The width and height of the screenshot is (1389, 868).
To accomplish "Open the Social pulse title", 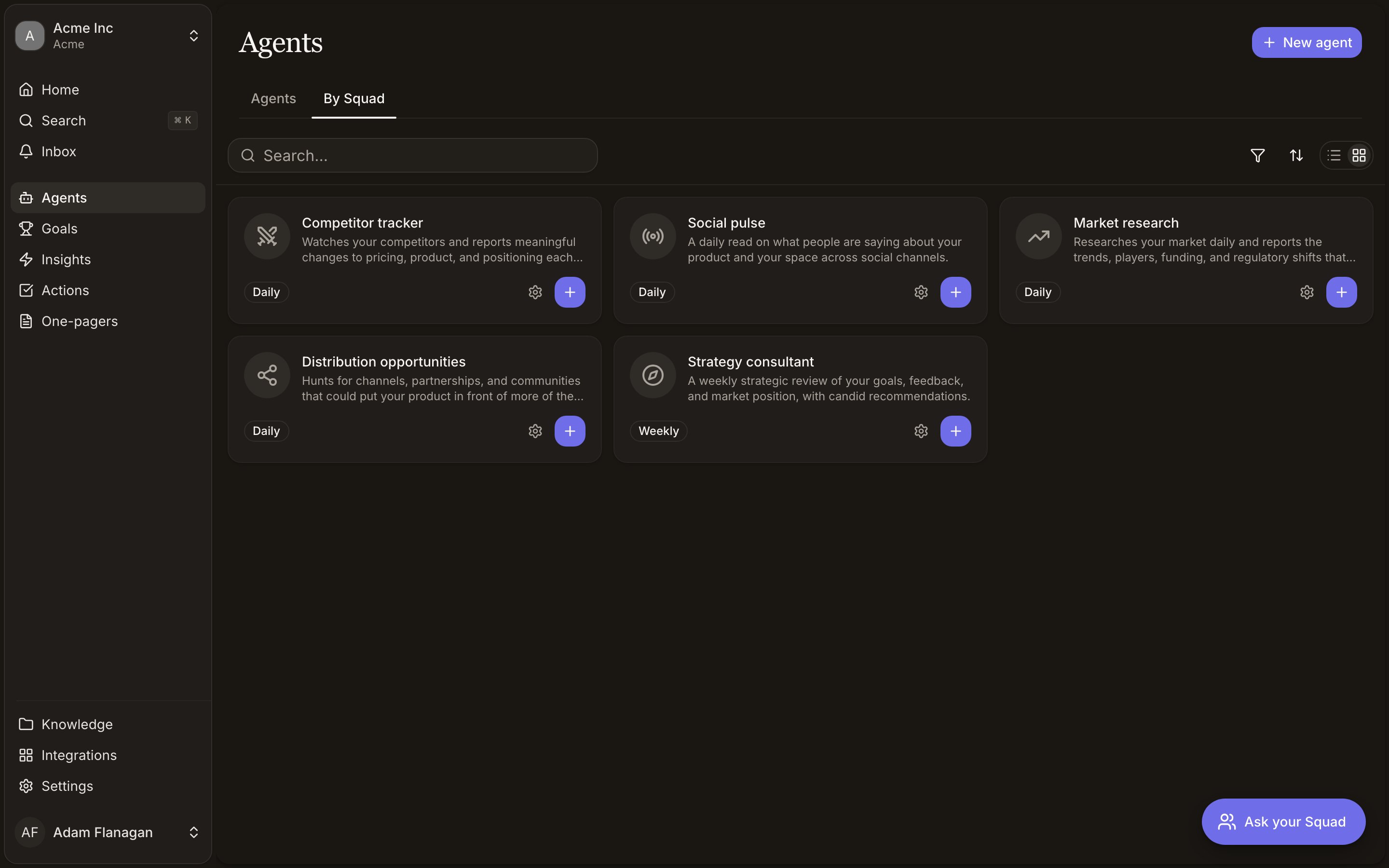I will pyautogui.click(x=726, y=223).
